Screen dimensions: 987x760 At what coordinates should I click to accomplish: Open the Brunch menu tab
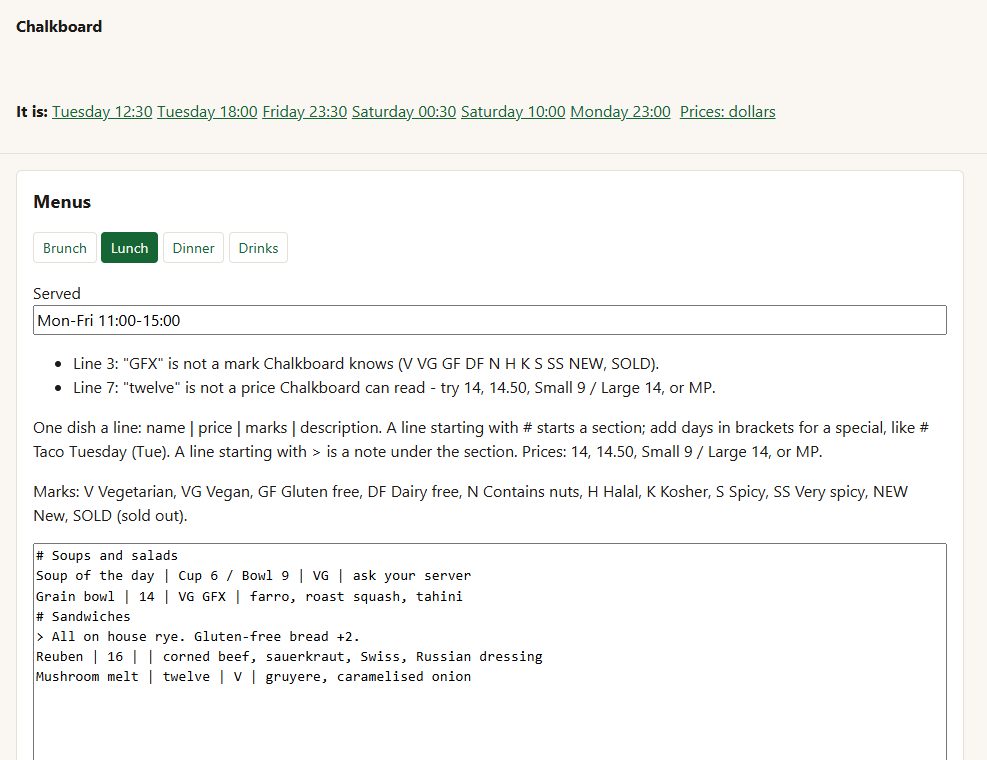click(x=65, y=247)
